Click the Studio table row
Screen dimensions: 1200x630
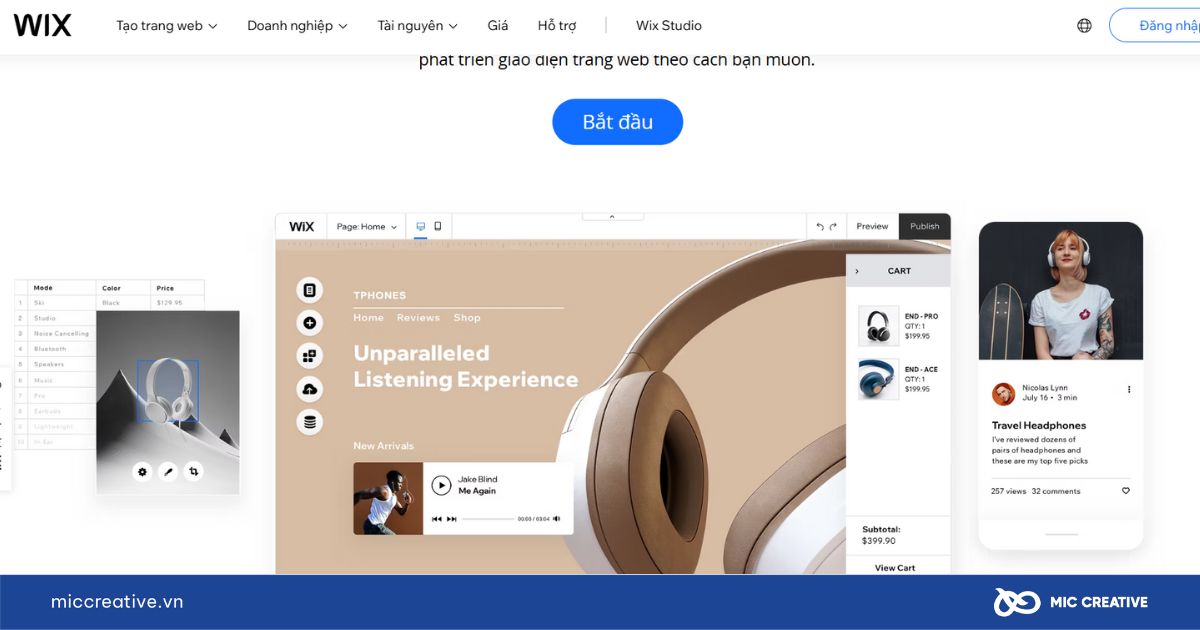click(55, 318)
